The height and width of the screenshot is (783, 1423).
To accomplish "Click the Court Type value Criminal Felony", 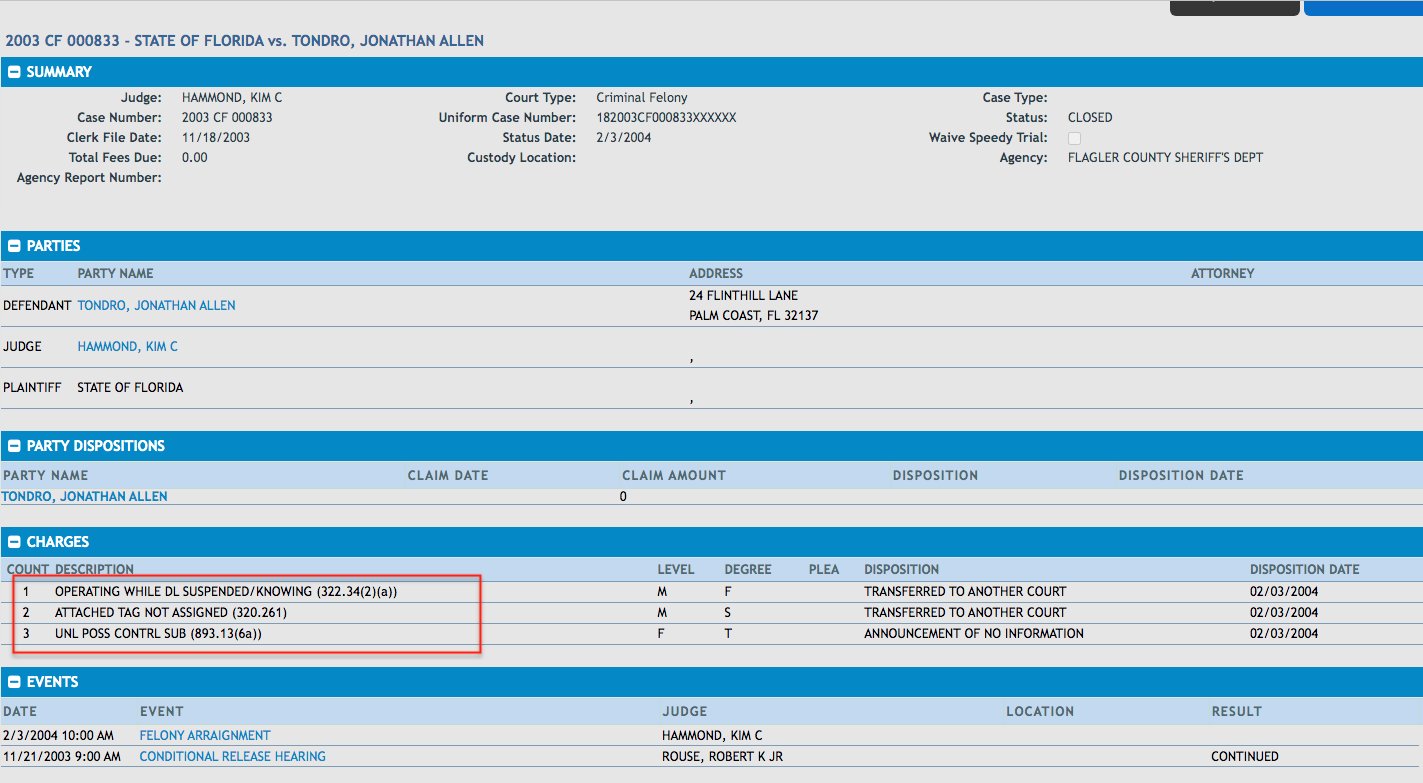I will [x=642, y=97].
